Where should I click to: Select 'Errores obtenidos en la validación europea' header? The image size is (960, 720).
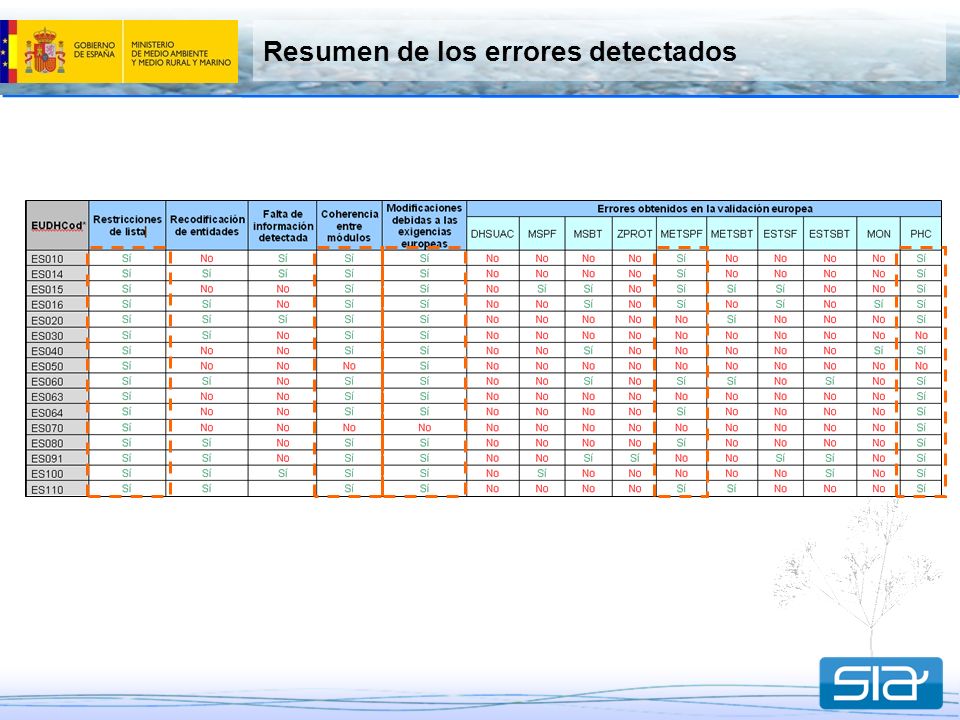pos(704,208)
